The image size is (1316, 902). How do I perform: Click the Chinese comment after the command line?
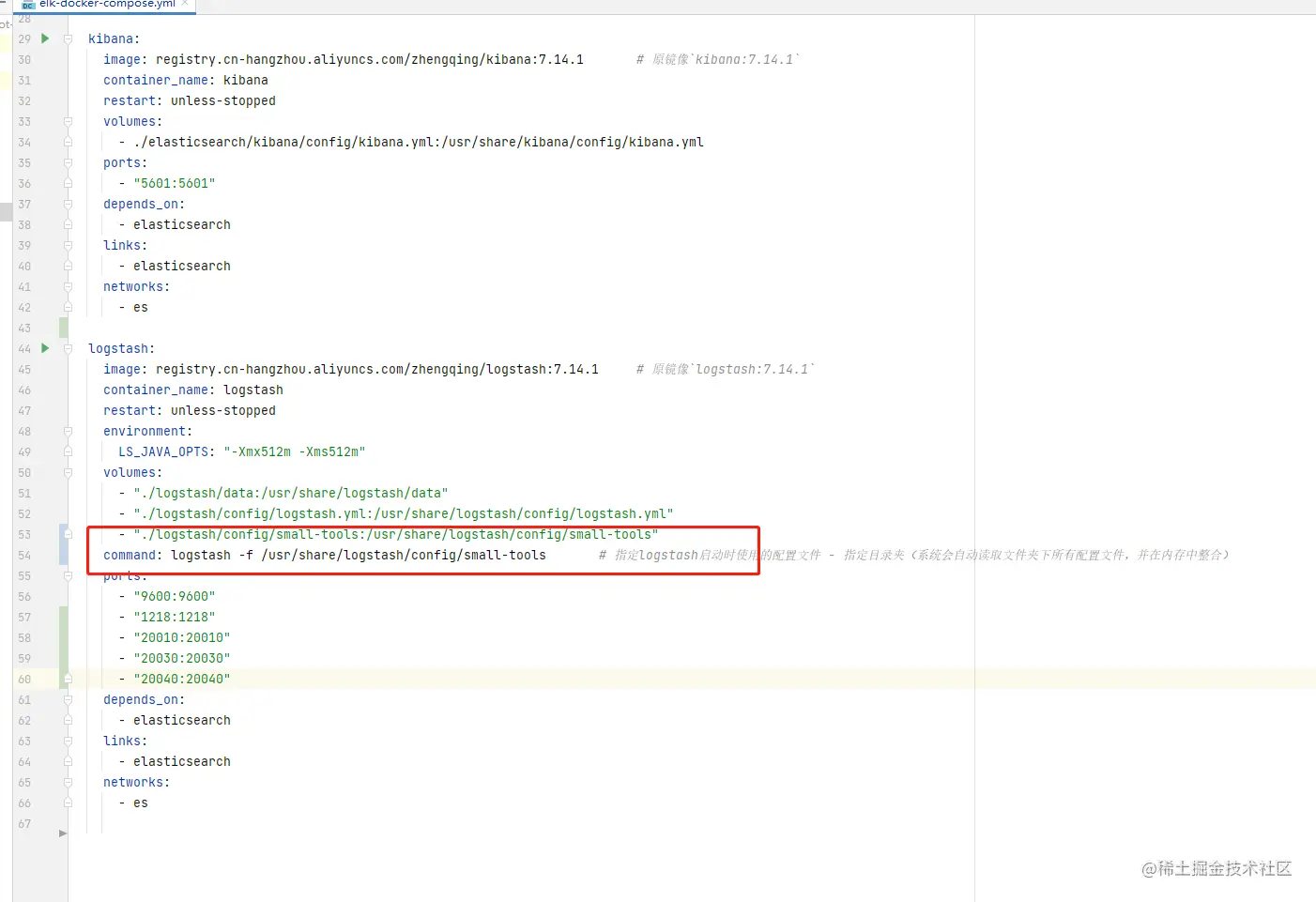click(914, 555)
